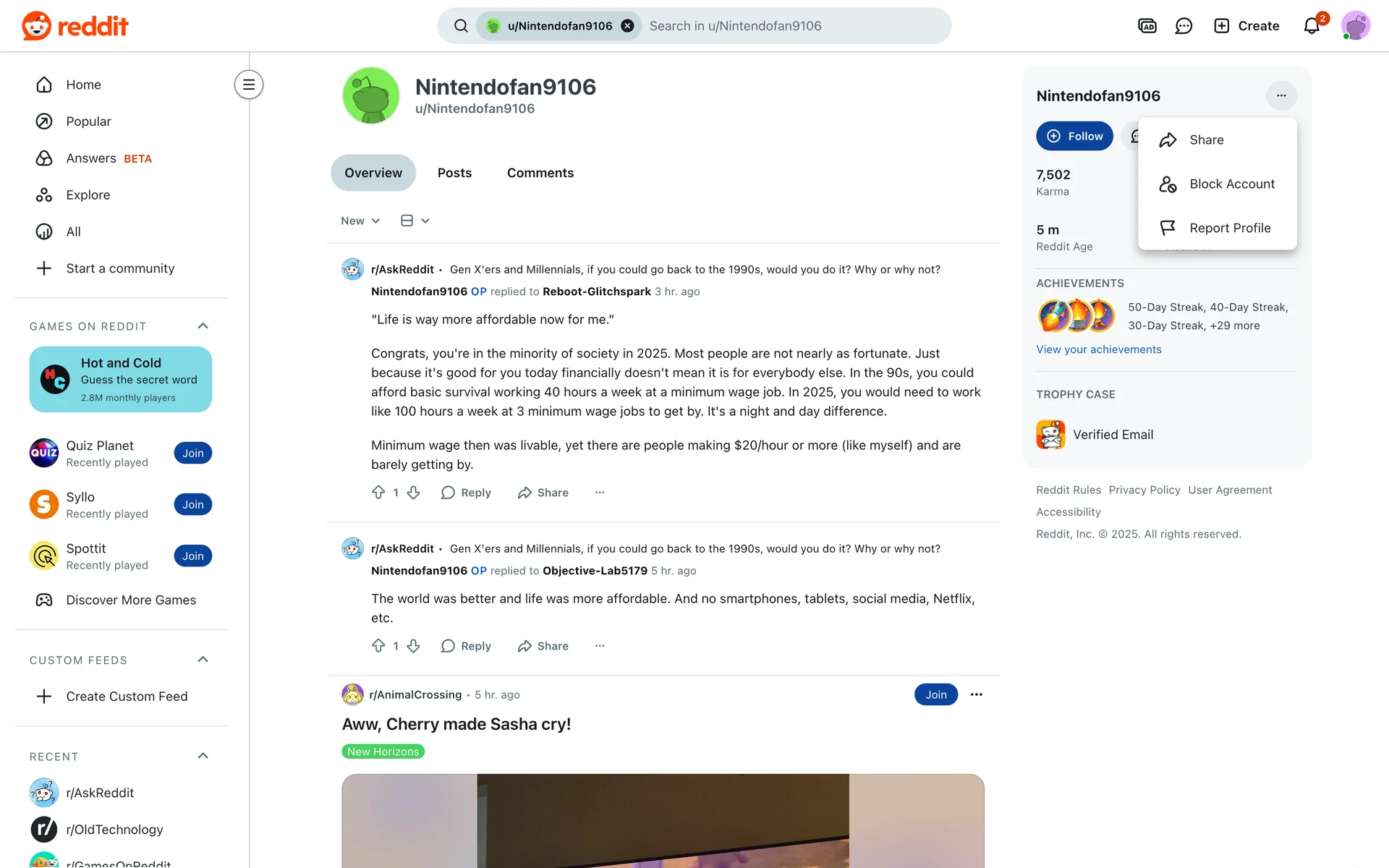The height and width of the screenshot is (868, 1389).
Task: Change the card view layout dropdown
Action: tap(415, 221)
